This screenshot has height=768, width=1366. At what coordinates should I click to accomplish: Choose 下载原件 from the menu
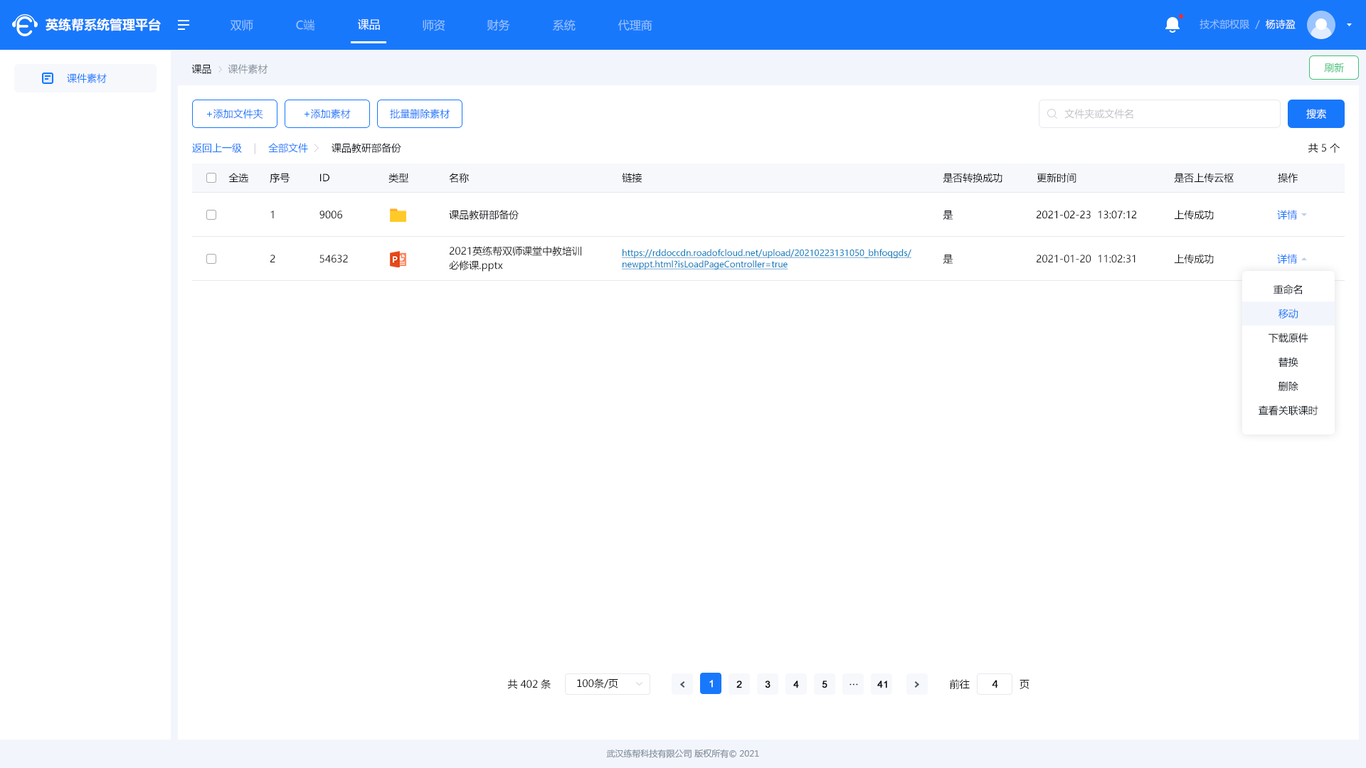pos(1288,338)
